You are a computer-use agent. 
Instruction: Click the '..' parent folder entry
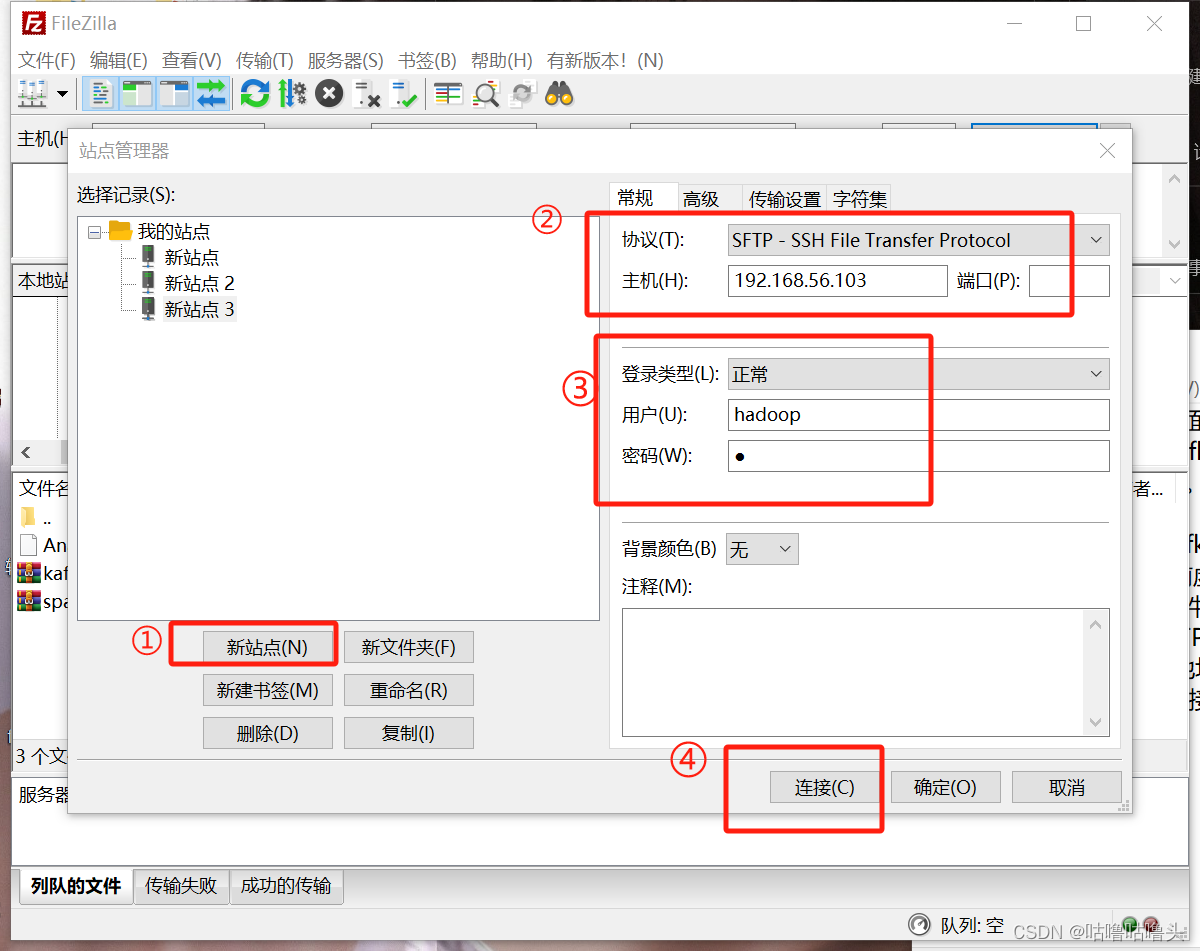pos(37,518)
